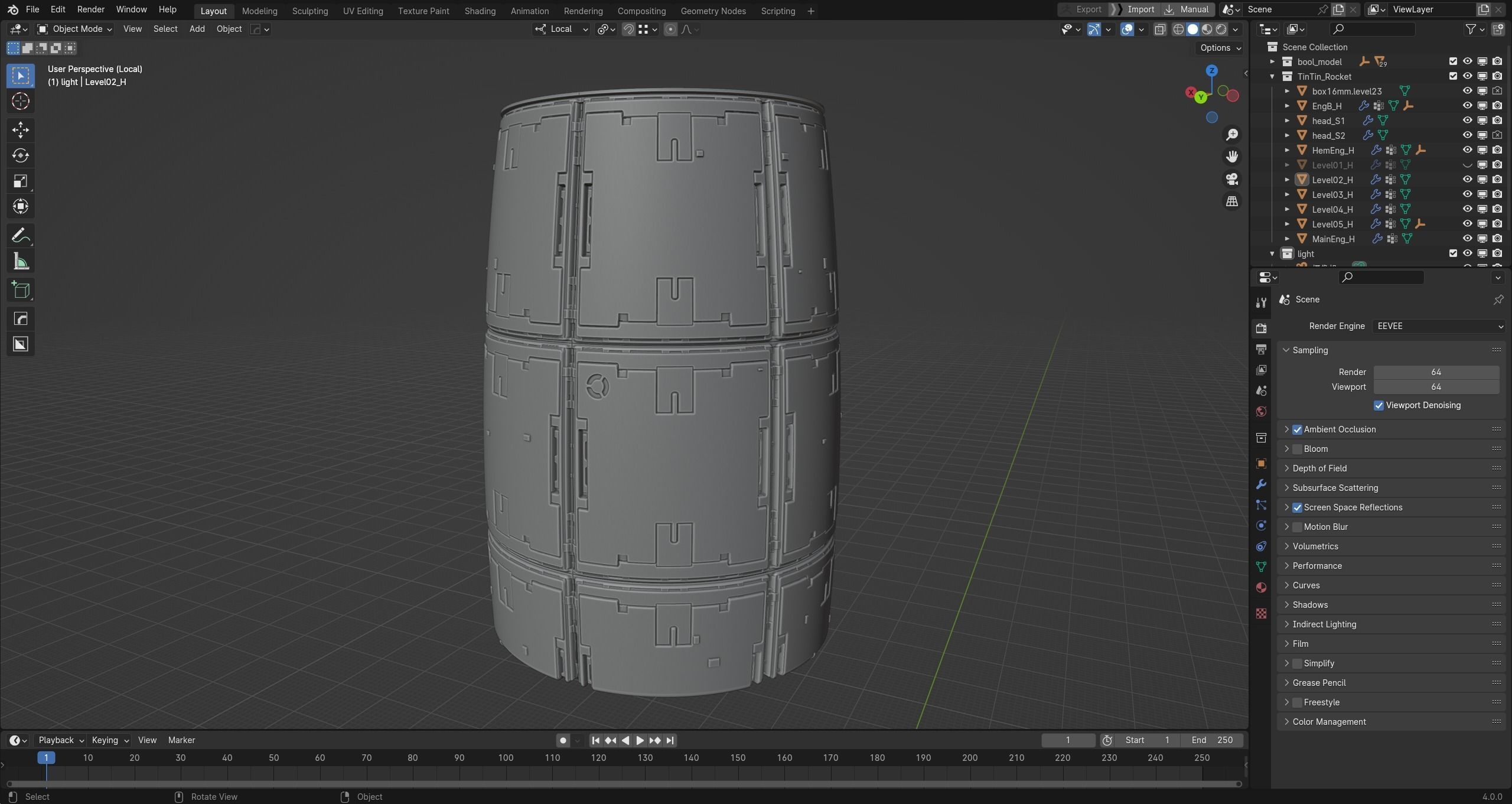The image size is (1512, 804).
Task: Click the Render samples value field
Action: click(x=1435, y=372)
